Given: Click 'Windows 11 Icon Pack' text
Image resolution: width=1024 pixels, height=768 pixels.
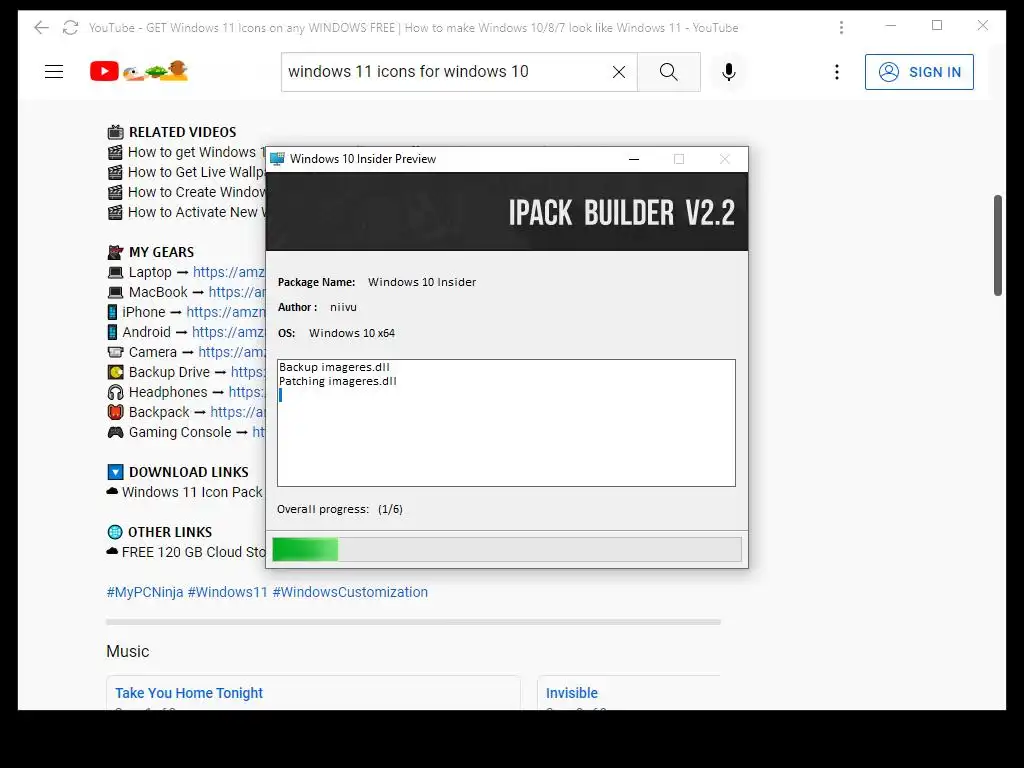Looking at the screenshot, I should [192, 492].
